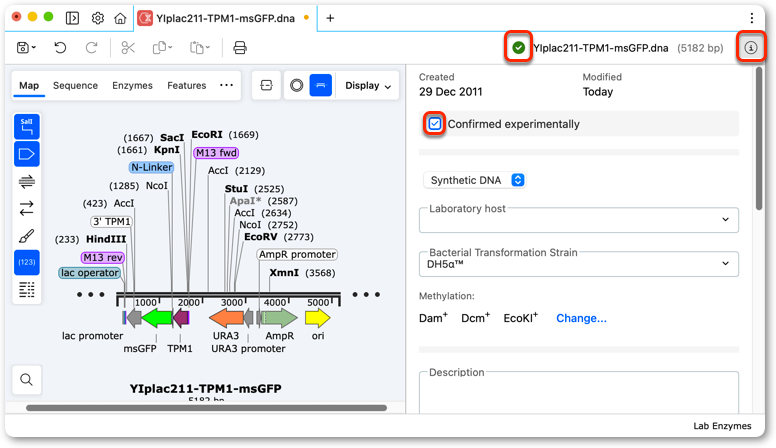Select the XmnI enzyme site label
The image size is (776, 448).
click(284, 273)
